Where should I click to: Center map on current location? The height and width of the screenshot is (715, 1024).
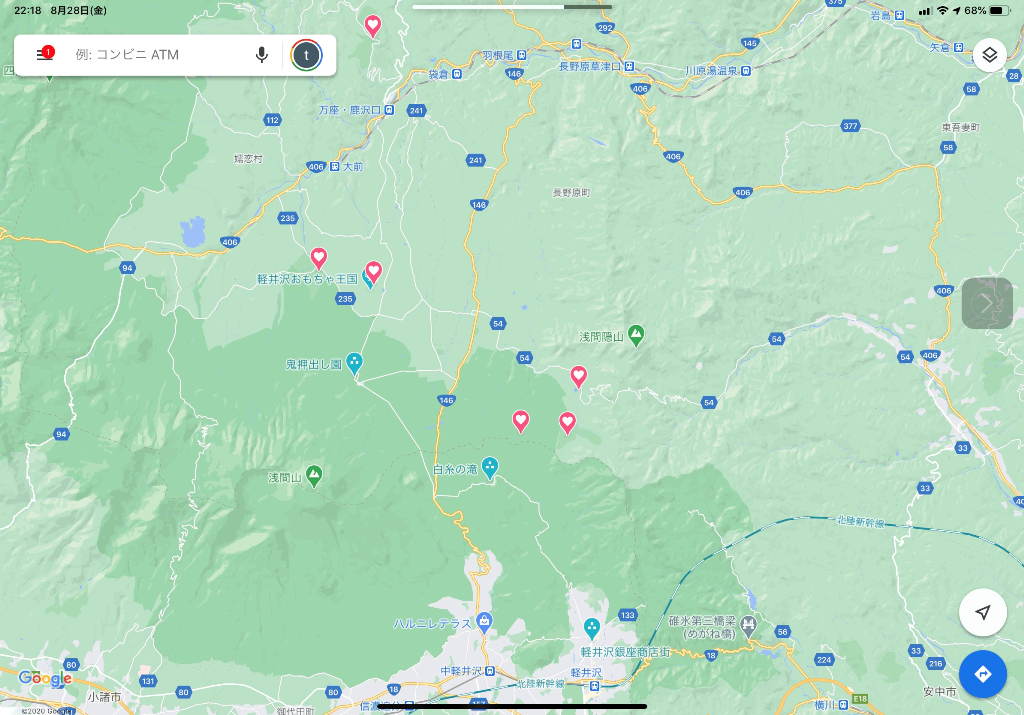pyautogui.click(x=983, y=612)
